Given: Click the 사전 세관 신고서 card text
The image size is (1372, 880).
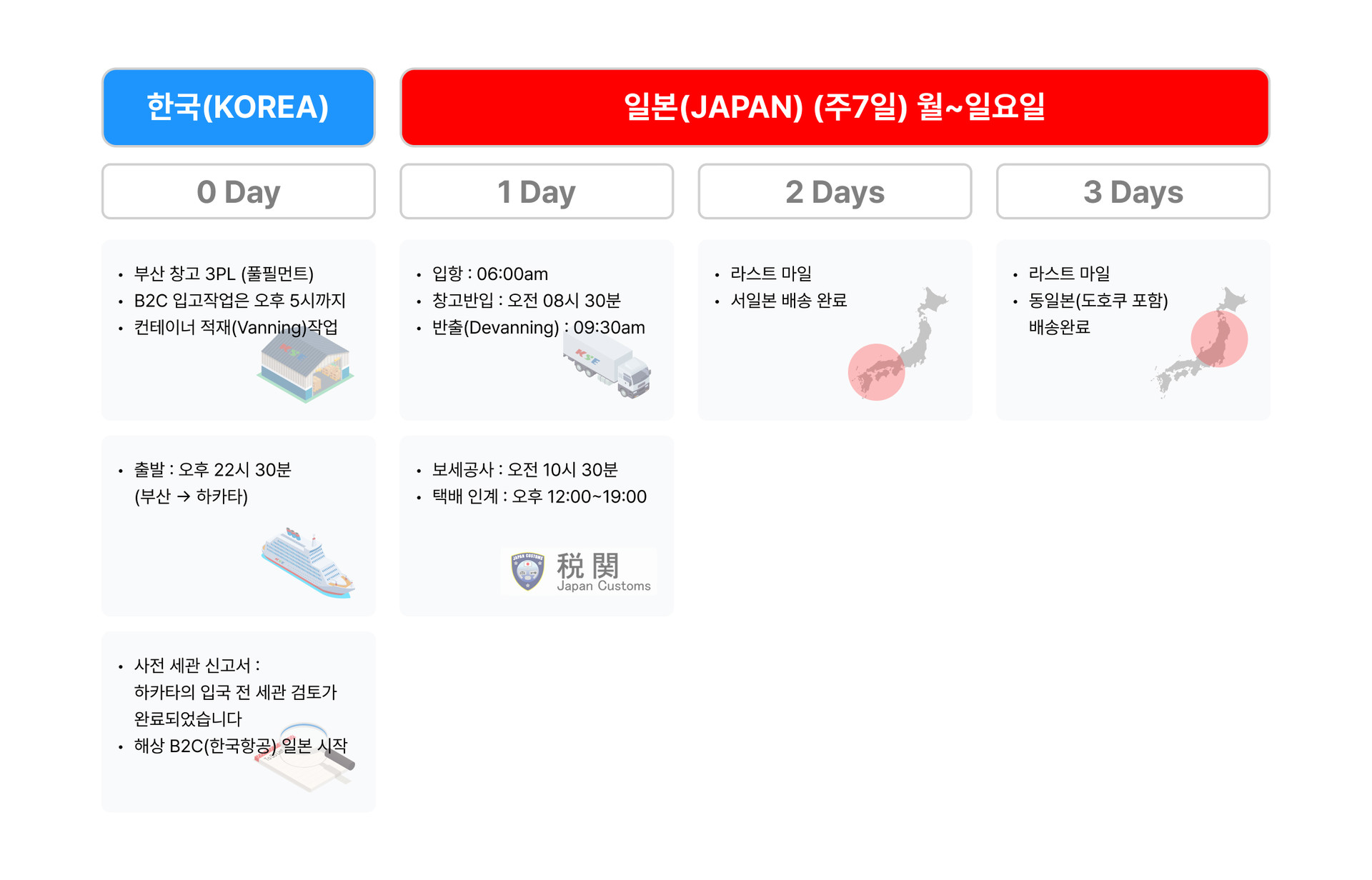Looking at the screenshot, I should (x=197, y=666).
